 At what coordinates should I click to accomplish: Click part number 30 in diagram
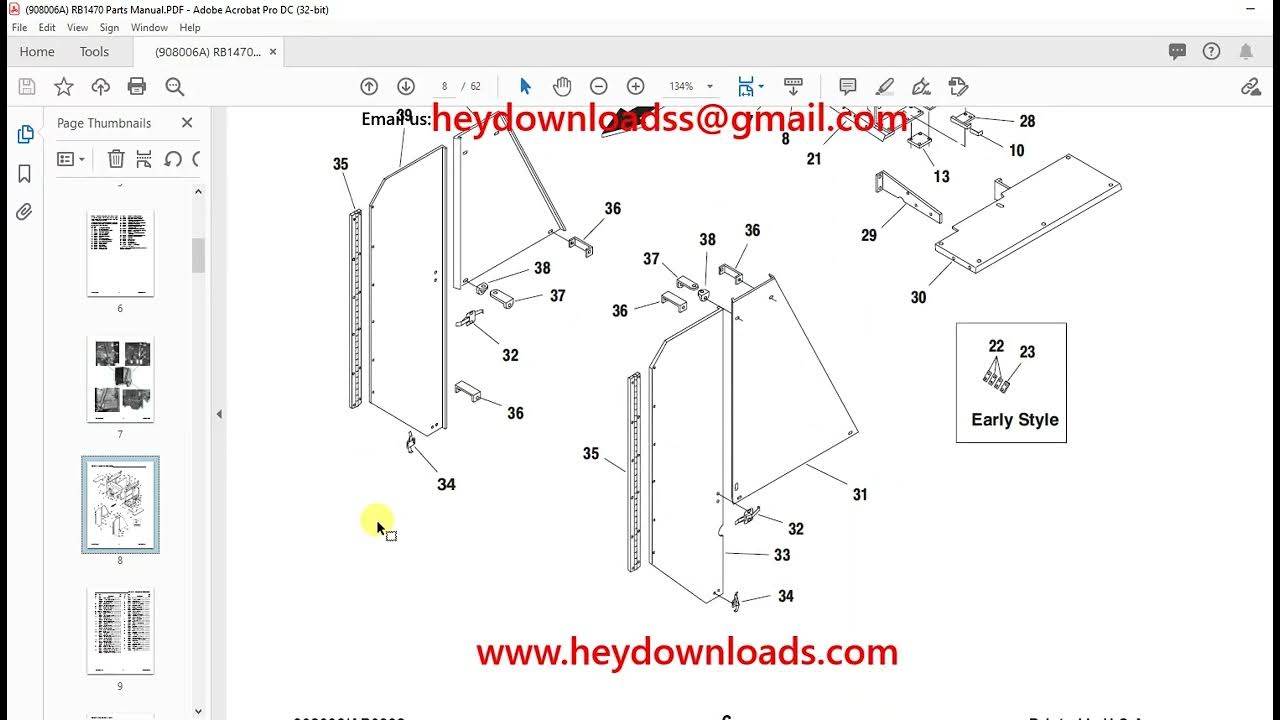918,297
